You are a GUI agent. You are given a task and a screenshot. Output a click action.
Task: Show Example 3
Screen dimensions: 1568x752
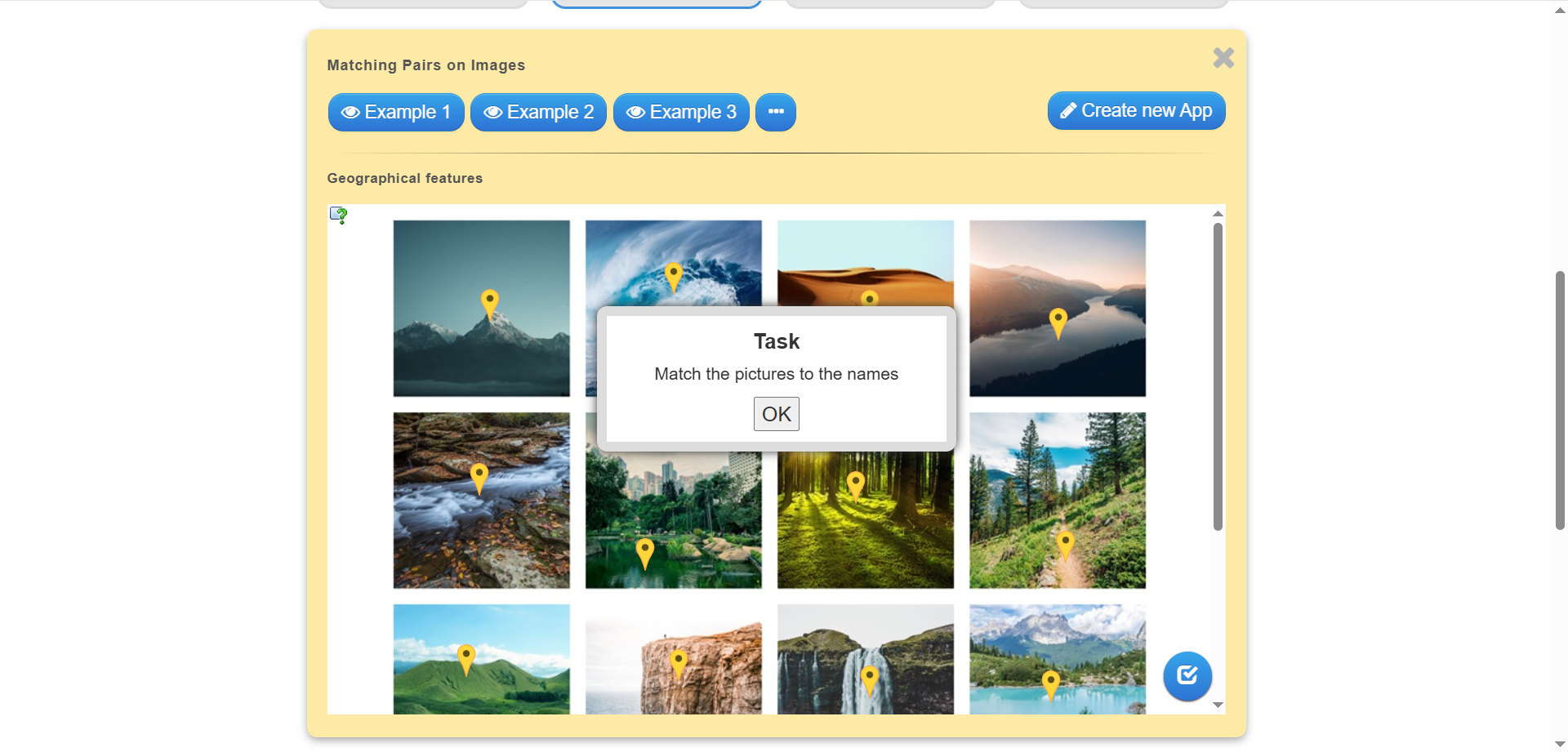(x=681, y=112)
